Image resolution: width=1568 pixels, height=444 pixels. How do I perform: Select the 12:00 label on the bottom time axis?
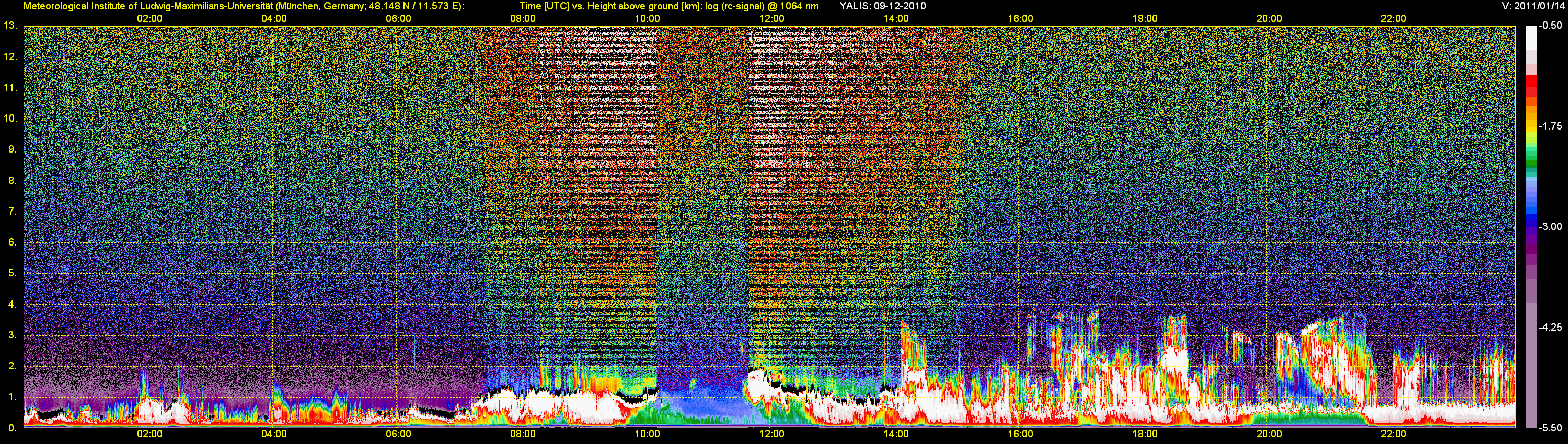click(772, 434)
